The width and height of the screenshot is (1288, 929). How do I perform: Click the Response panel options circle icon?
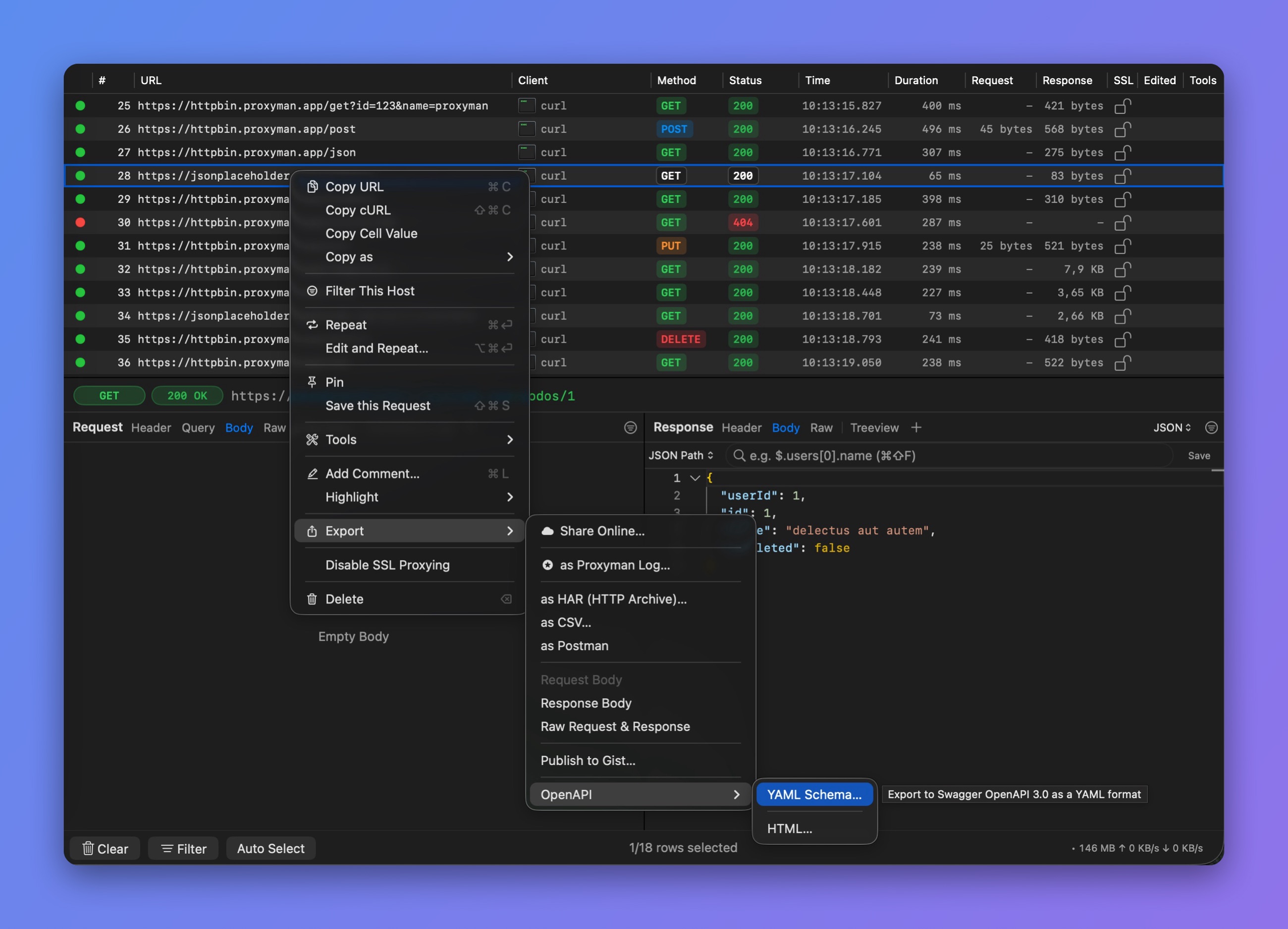click(1211, 427)
